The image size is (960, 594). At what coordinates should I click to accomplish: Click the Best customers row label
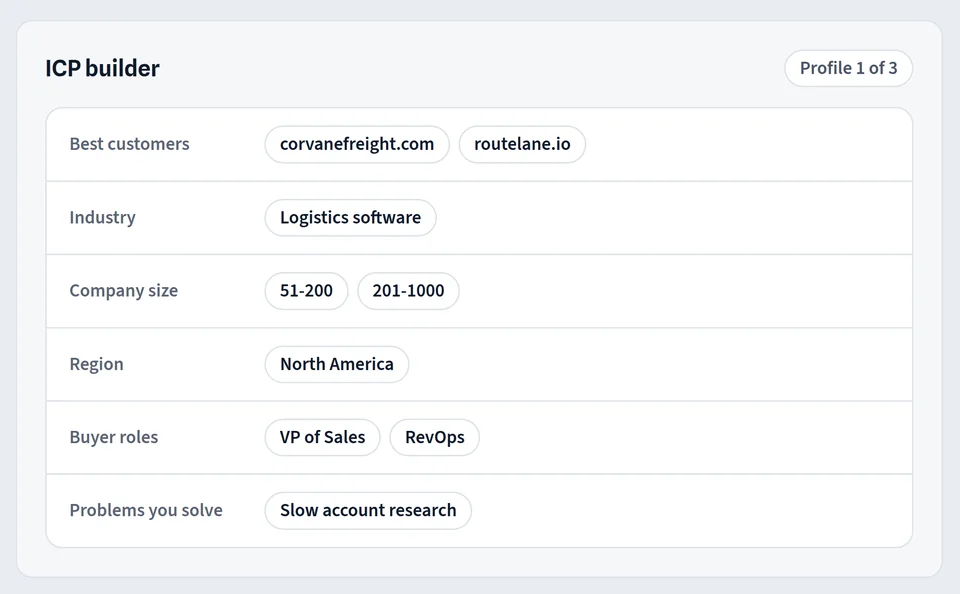(x=130, y=144)
